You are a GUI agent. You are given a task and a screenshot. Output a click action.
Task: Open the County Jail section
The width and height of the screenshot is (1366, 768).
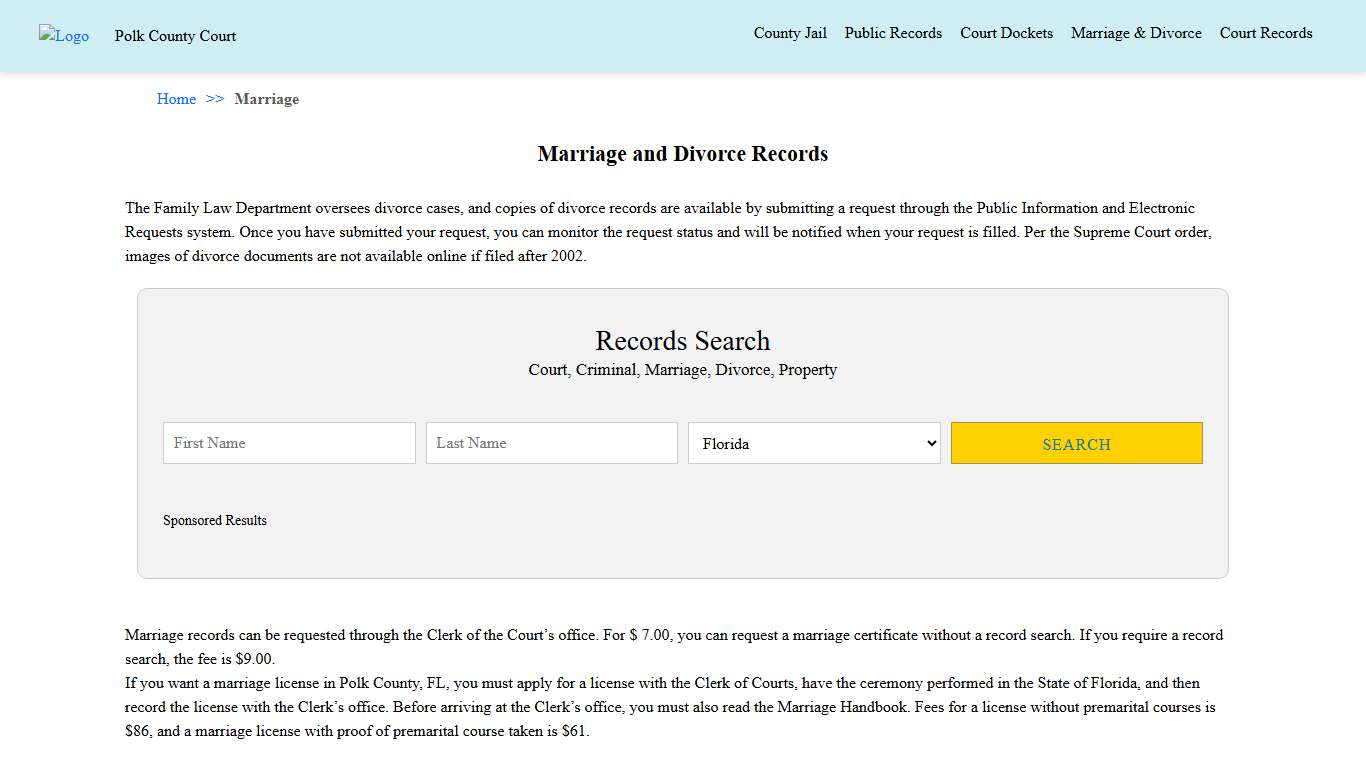[790, 33]
